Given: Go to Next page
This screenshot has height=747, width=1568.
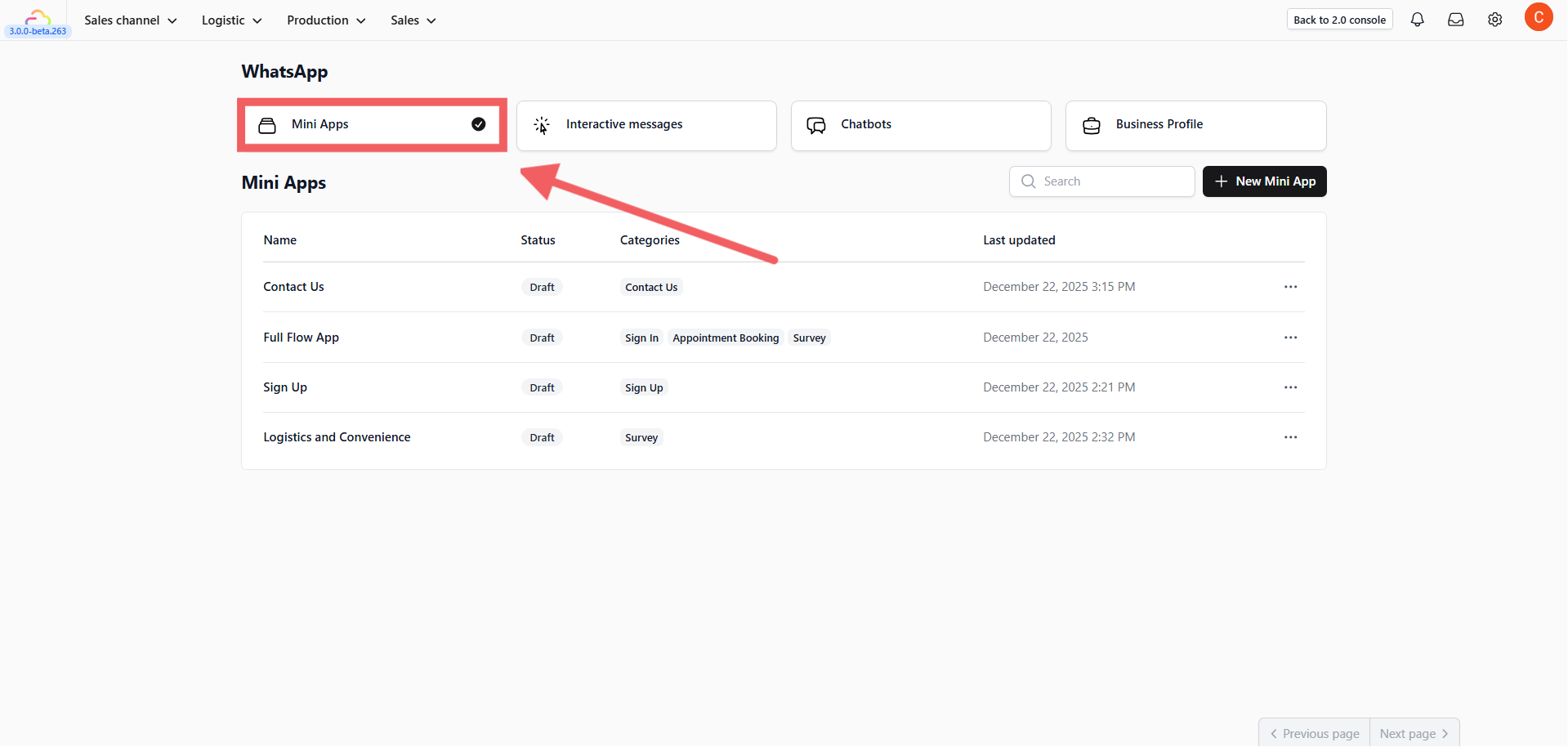Looking at the screenshot, I should (1414, 734).
